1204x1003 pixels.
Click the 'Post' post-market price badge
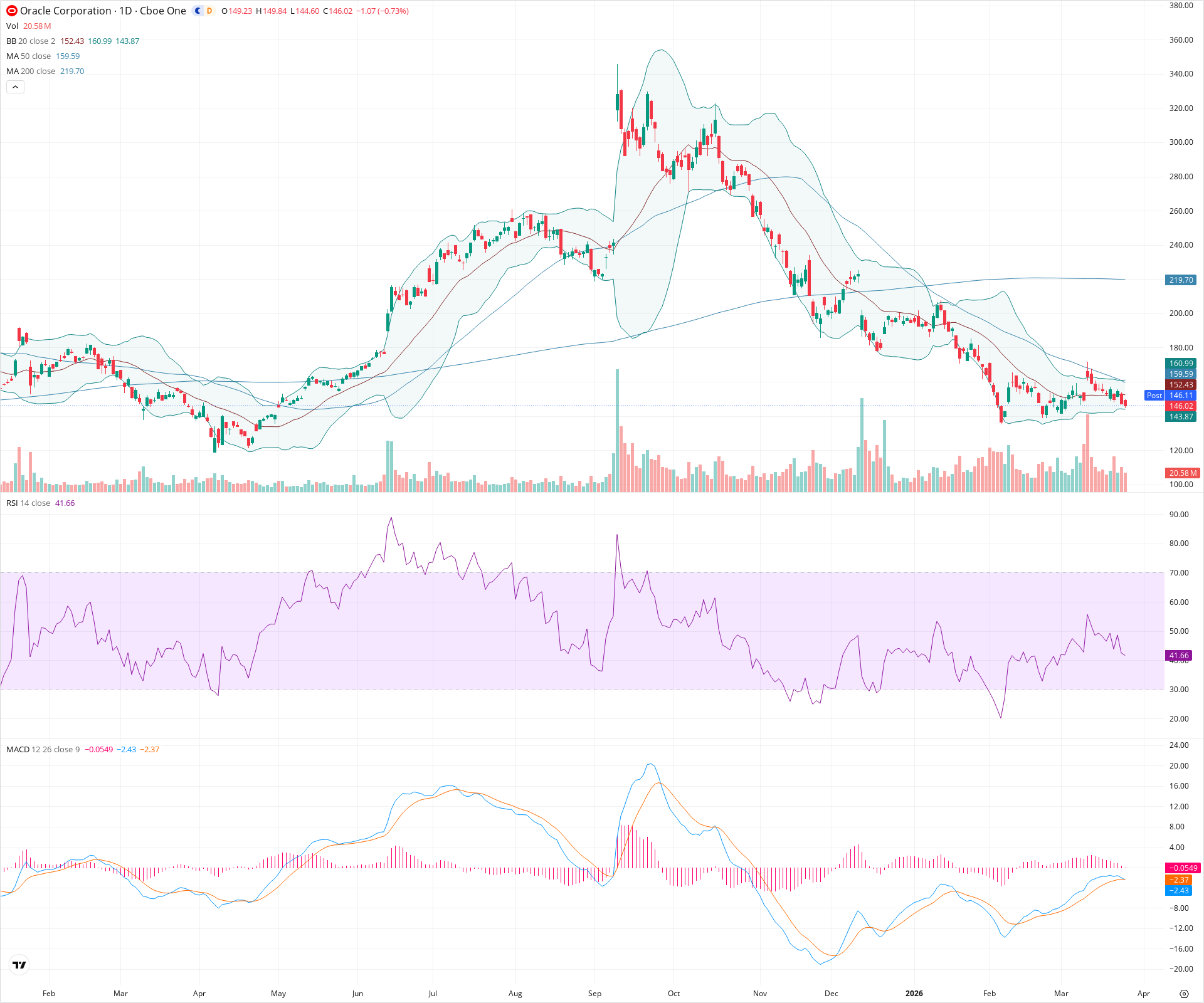coord(1154,395)
